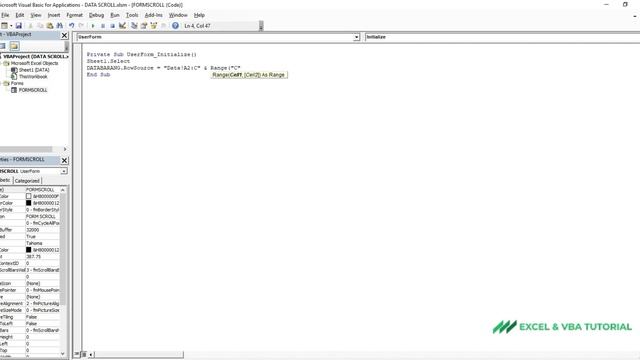Screen dimensions: 640x360
Task: Open the Object Browser toolbar icon
Action: coord(153,26)
